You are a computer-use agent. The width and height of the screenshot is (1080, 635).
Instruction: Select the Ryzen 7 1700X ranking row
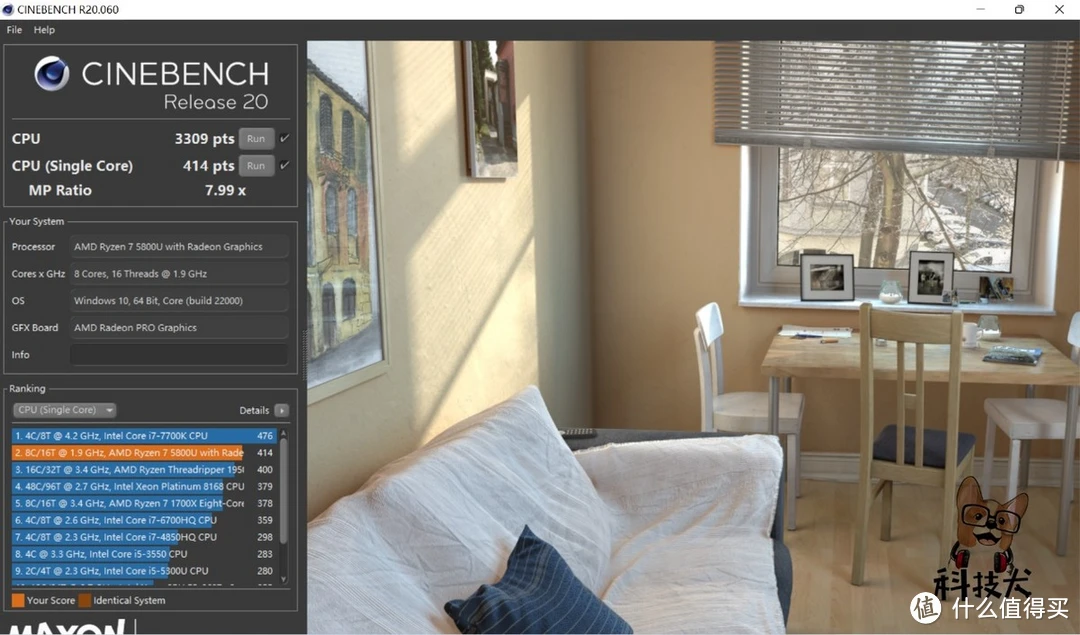pos(144,503)
